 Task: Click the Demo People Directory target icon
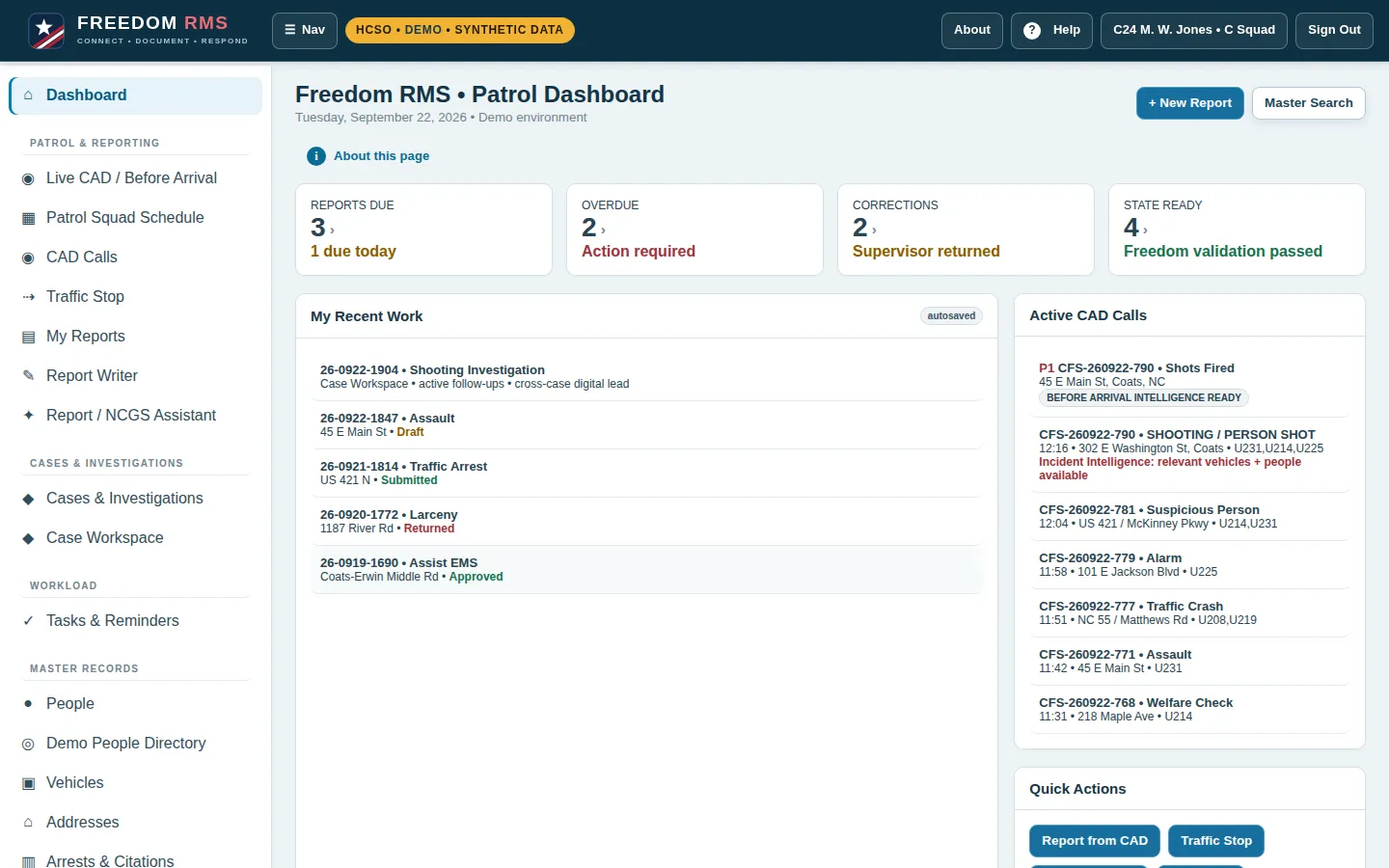[28, 744]
